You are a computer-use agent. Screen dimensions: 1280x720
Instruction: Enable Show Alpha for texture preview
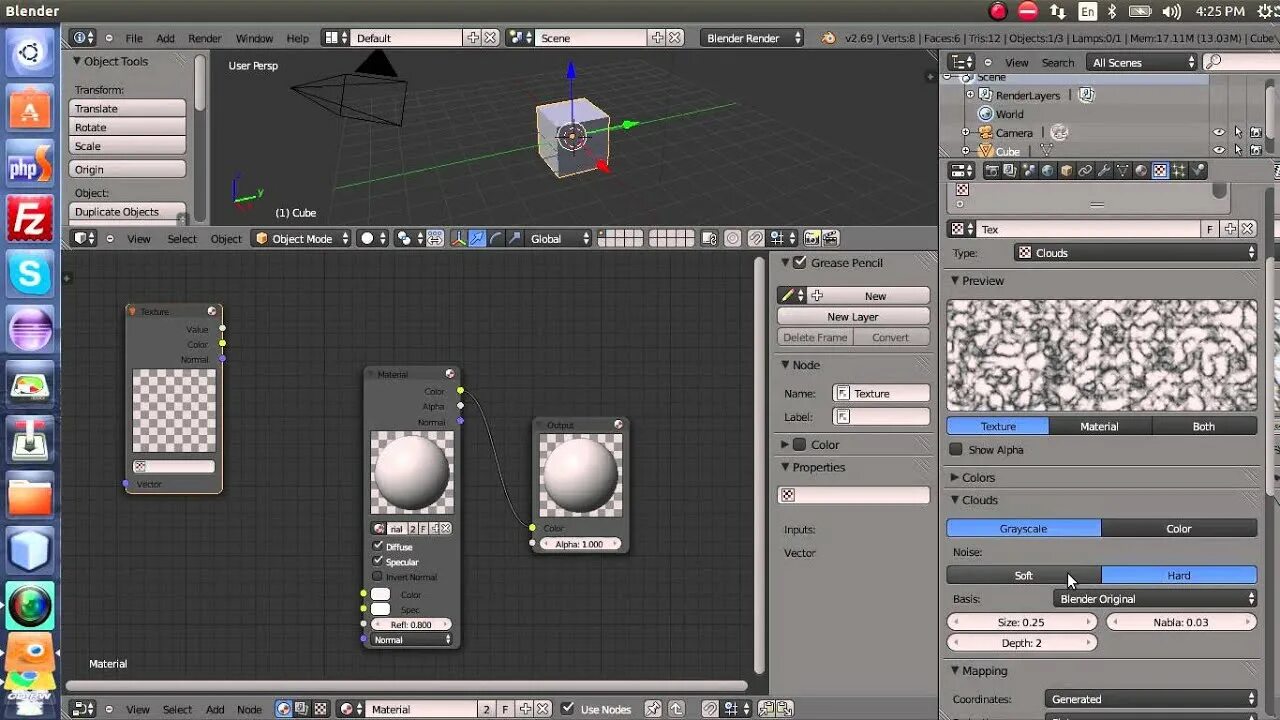click(x=956, y=450)
